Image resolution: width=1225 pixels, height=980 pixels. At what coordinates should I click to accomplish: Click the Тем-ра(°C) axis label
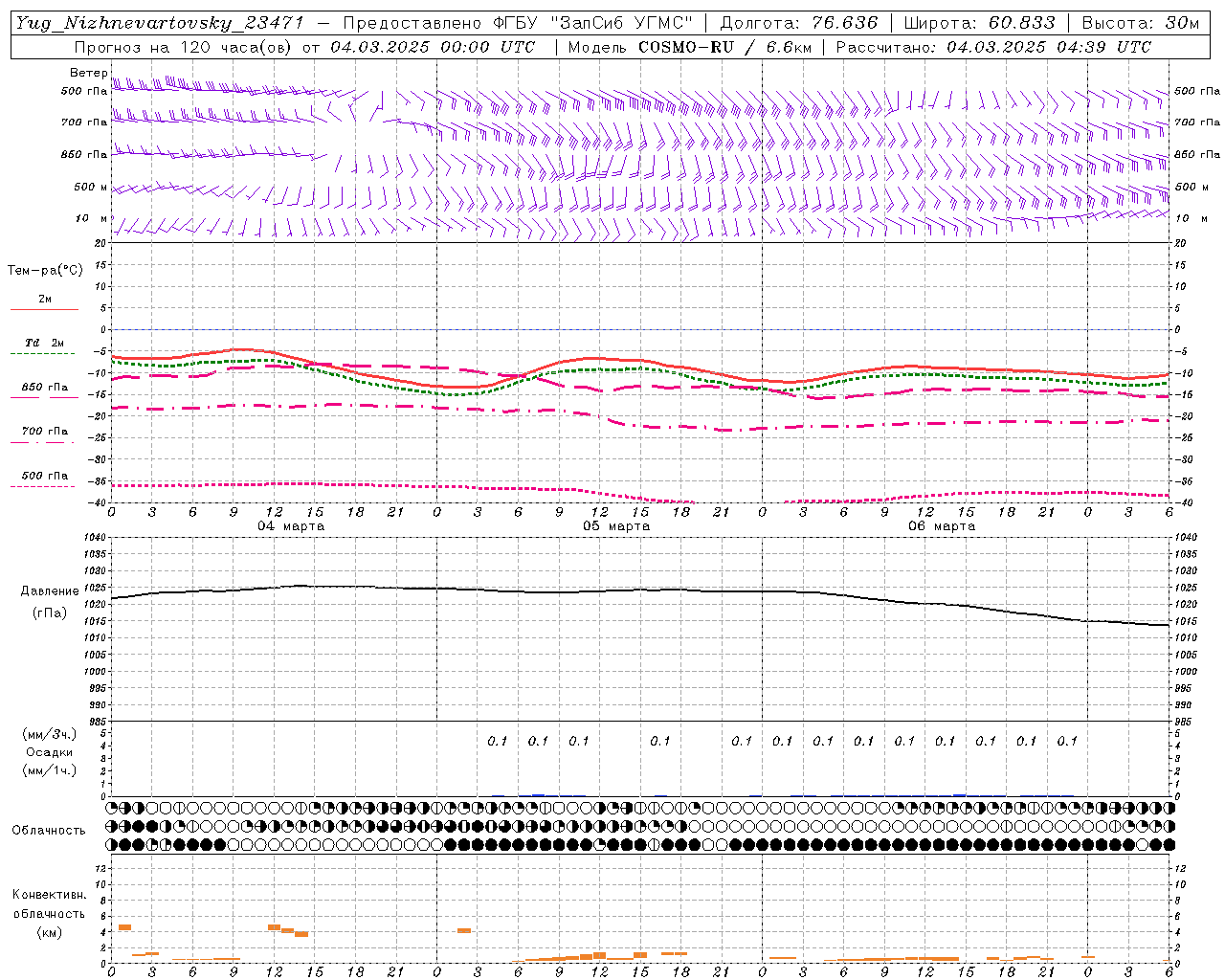coord(45,271)
